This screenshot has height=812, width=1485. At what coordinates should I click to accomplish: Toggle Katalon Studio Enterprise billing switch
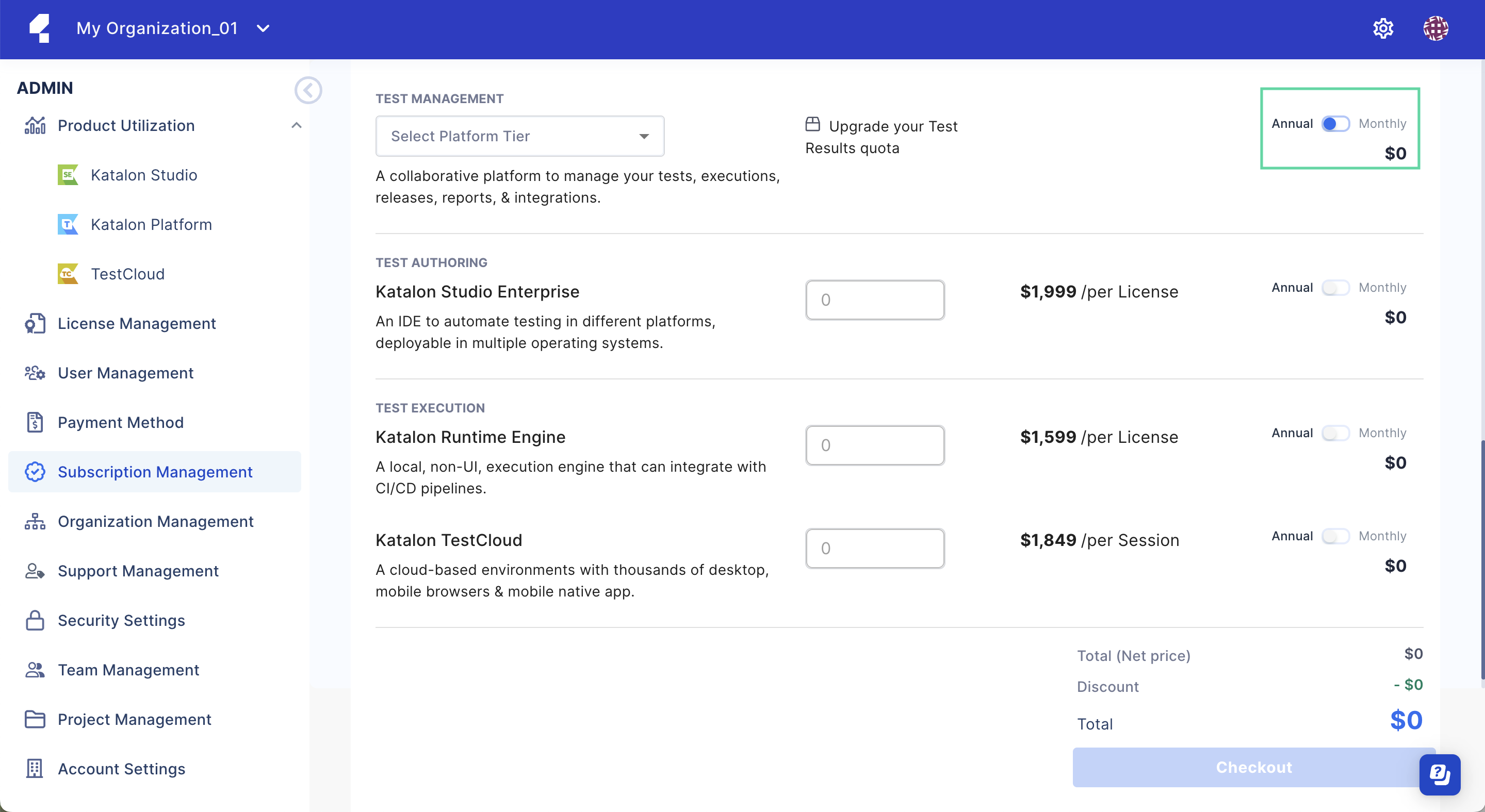(1335, 288)
